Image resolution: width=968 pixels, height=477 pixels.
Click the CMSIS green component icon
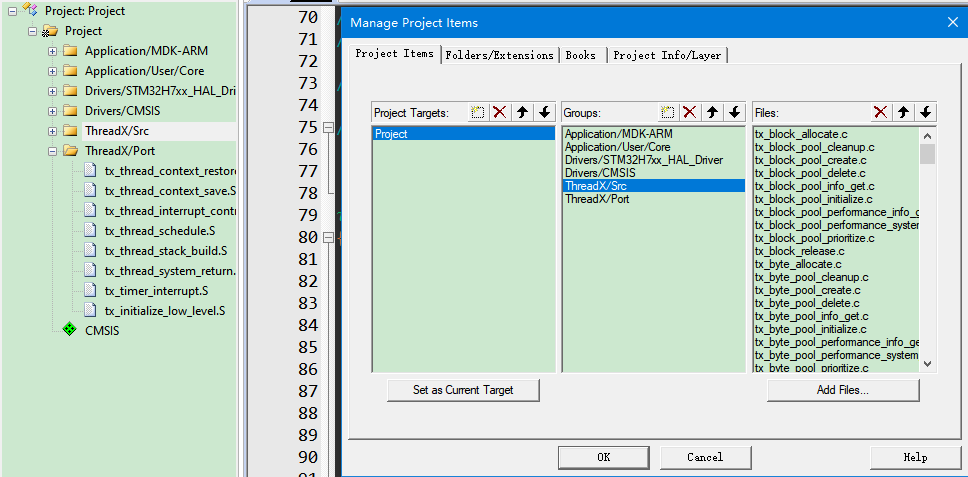click(x=70, y=330)
